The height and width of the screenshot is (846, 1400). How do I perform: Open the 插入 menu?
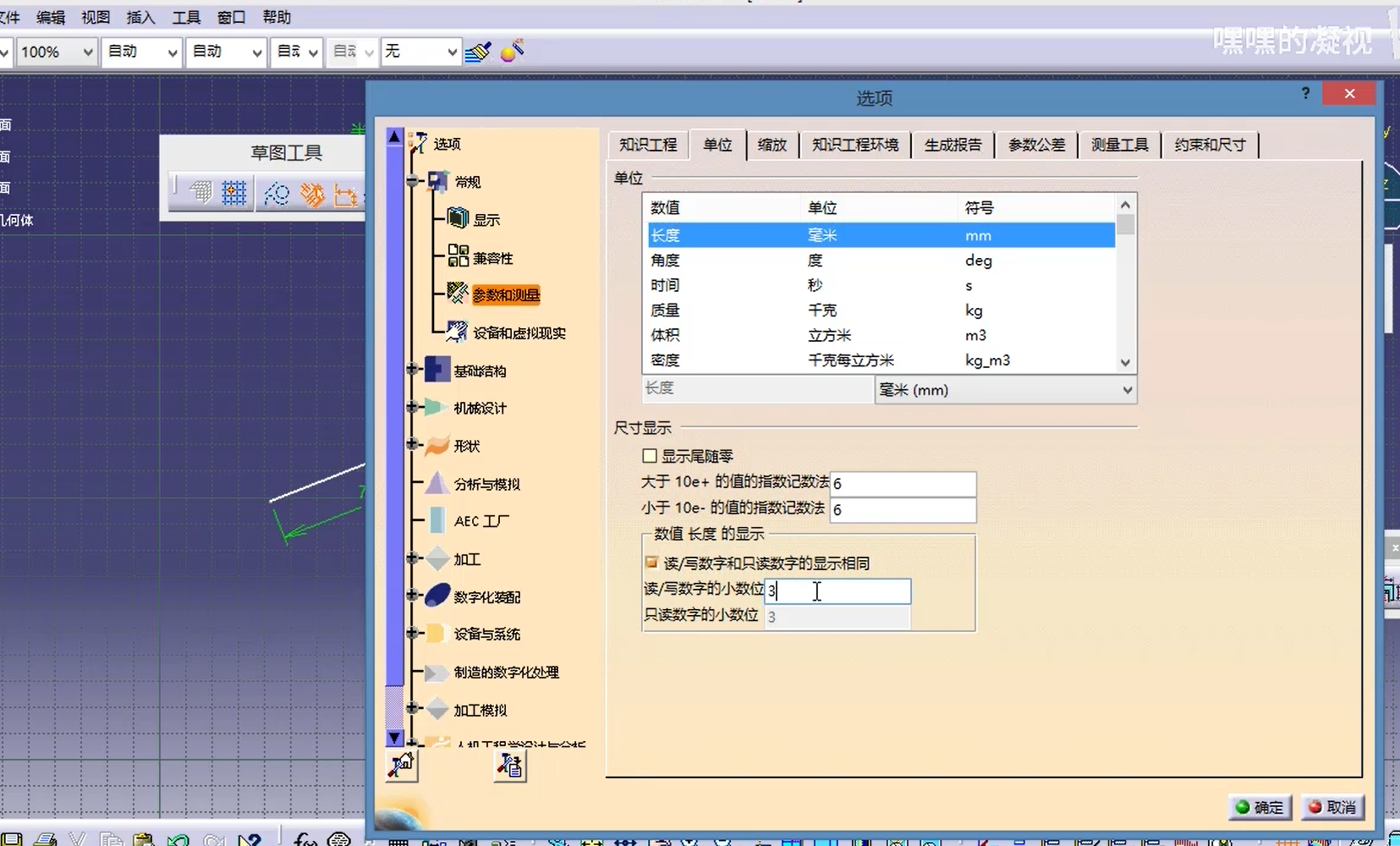click(140, 17)
